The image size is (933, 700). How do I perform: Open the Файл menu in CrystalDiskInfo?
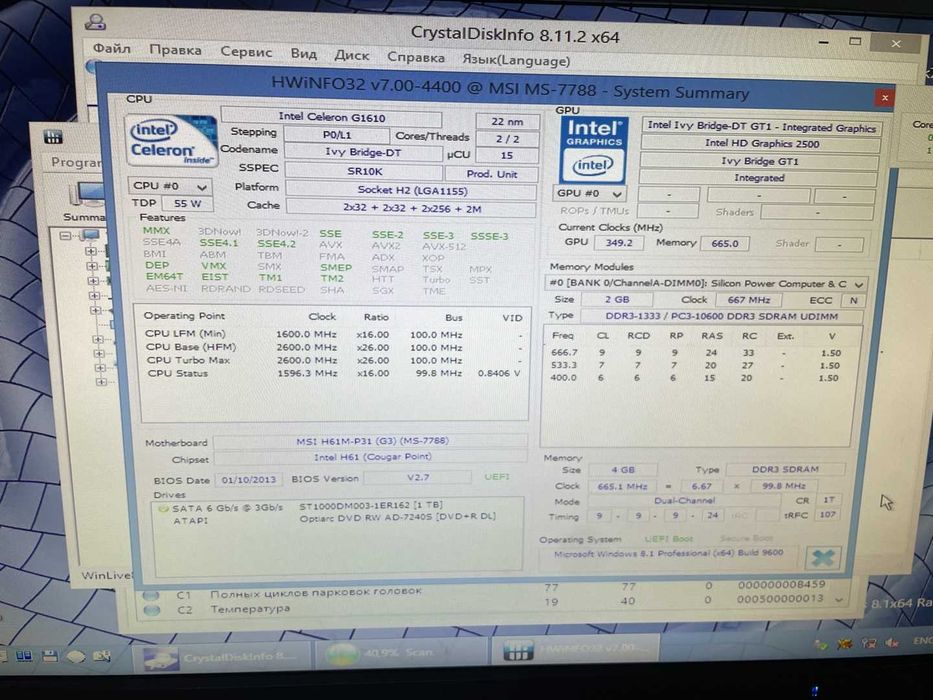point(112,49)
